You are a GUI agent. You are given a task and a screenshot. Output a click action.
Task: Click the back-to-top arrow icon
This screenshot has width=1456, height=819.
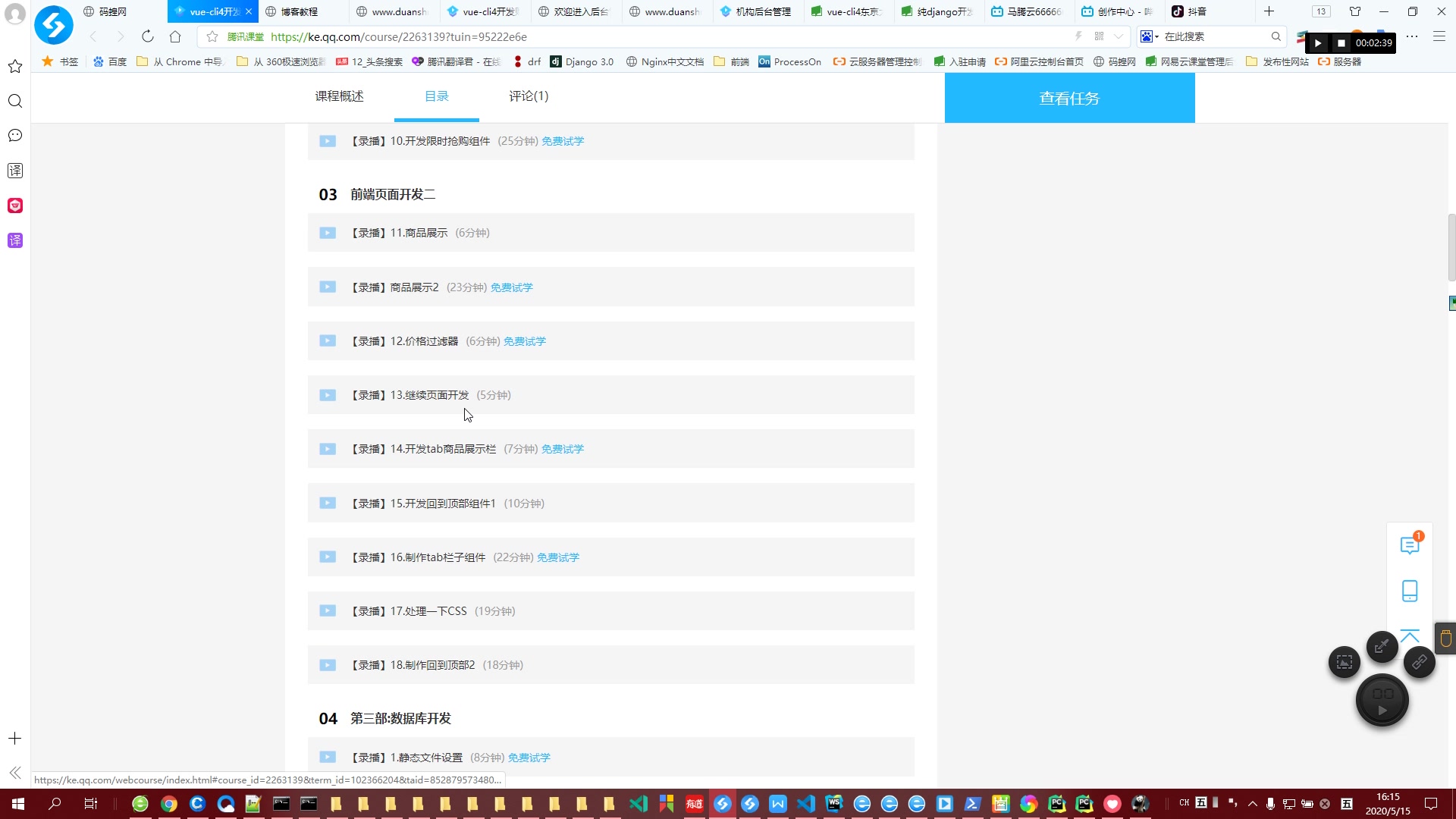(1410, 635)
